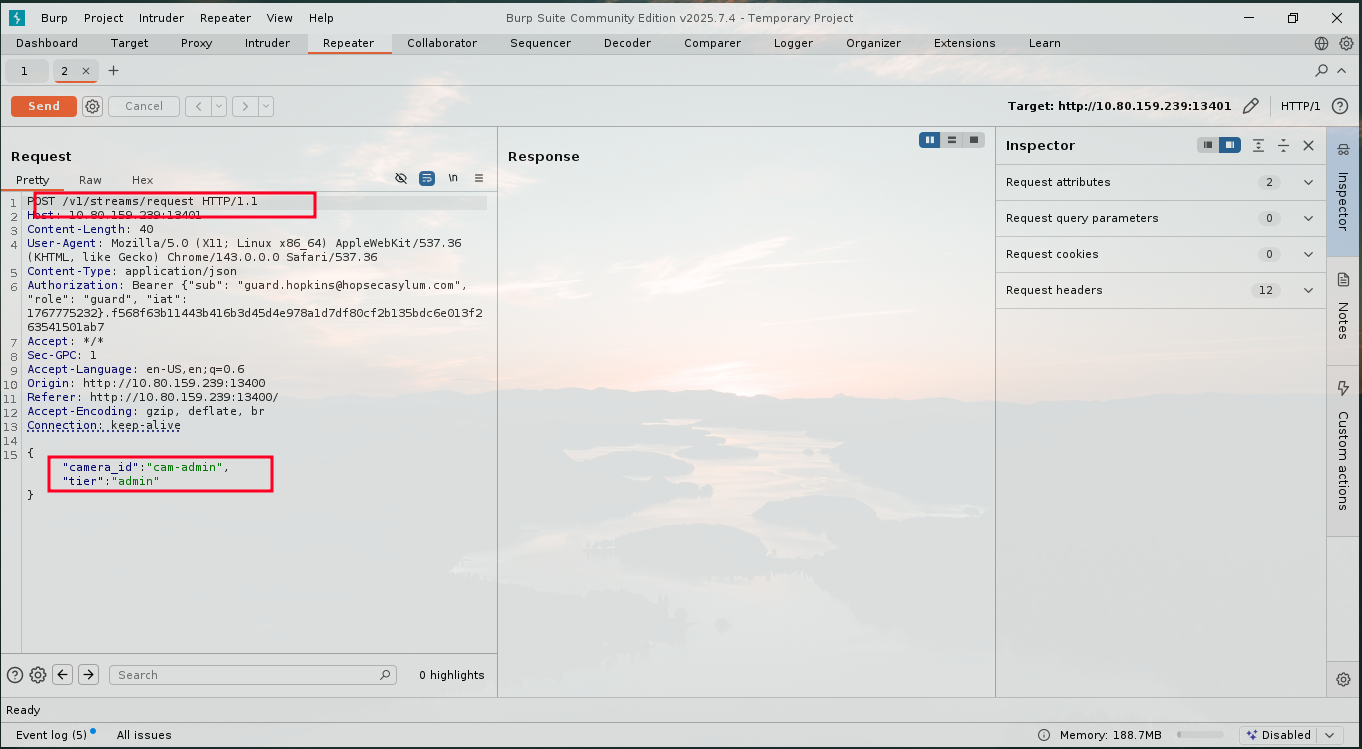This screenshot has width=1362, height=749.
Task: Expand Request attributes section
Action: coord(1308,182)
